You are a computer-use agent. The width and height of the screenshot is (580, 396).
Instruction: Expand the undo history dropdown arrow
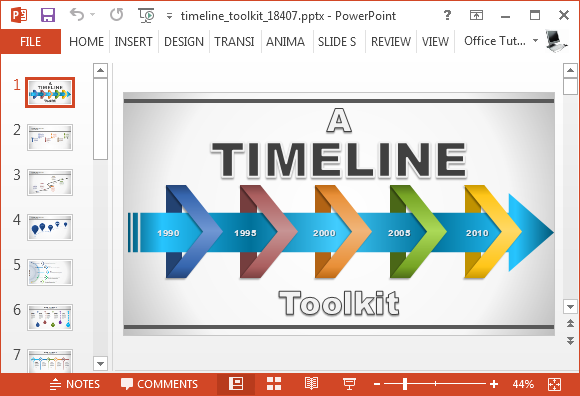coord(92,15)
